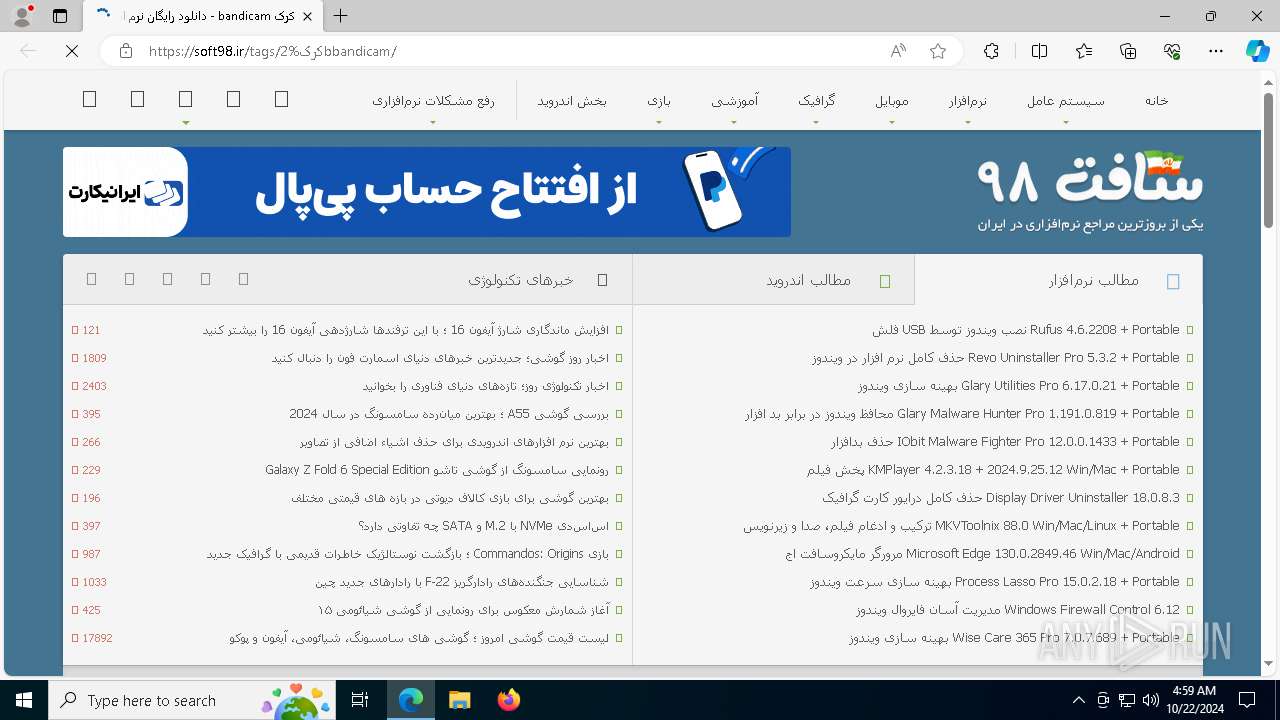Image resolution: width=1280 pixels, height=720 pixels.
Task: Expand the آموزشی navigation menu
Action: click(x=734, y=101)
